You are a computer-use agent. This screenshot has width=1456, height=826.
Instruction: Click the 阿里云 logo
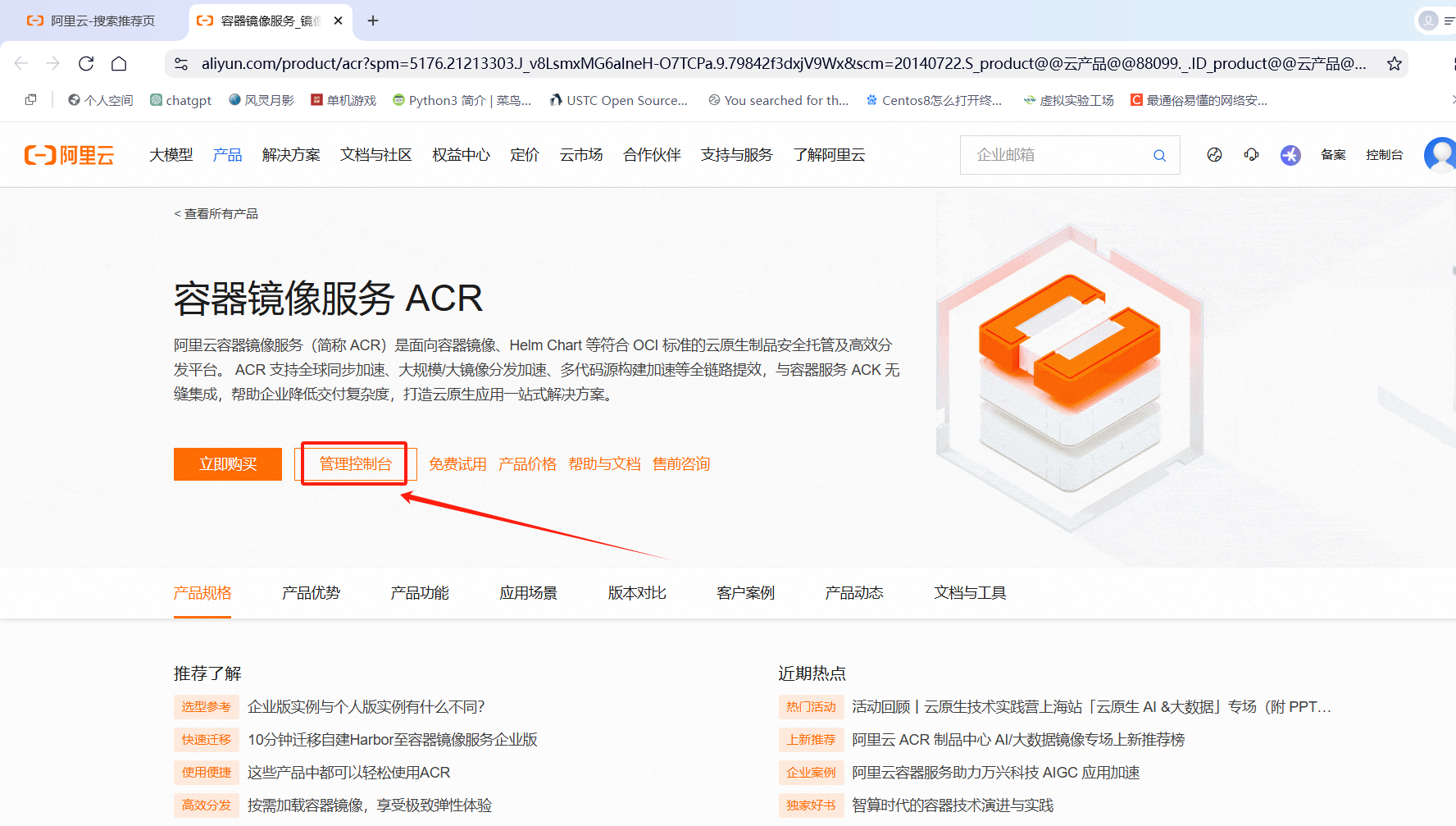[x=69, y=155]
